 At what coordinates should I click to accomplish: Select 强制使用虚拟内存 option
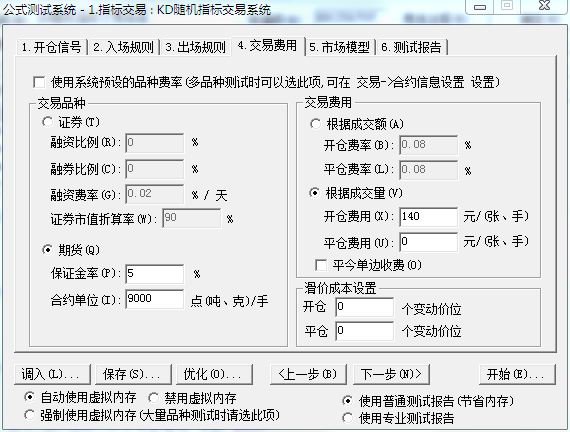click(x=29, y=415)
